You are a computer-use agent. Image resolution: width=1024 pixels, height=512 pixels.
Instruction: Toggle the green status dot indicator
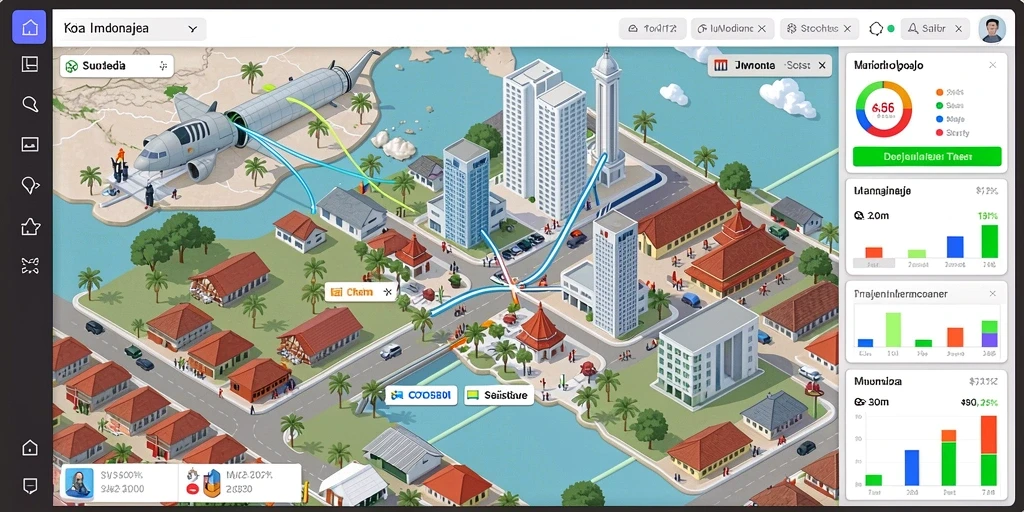click(891, 29)
